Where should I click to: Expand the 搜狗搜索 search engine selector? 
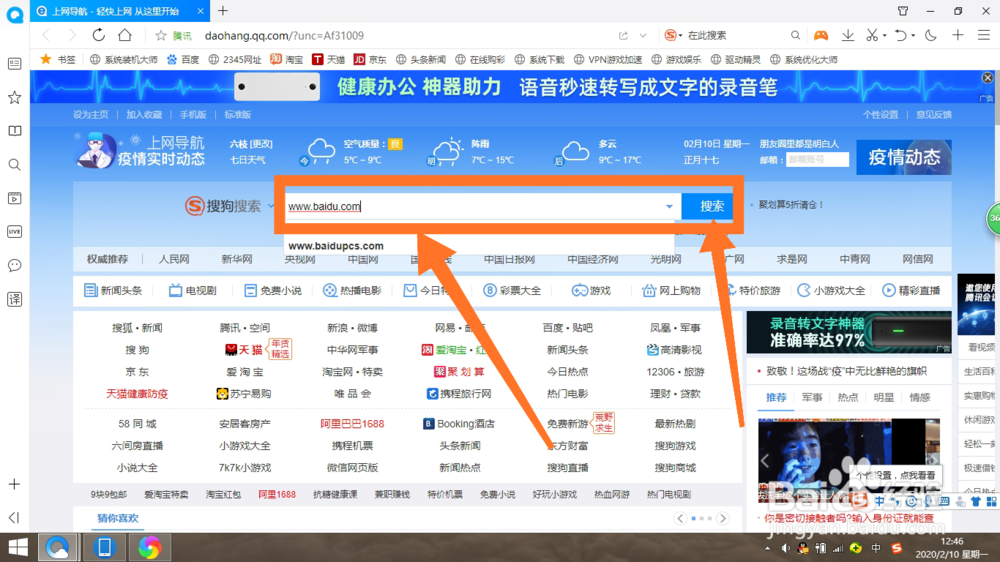click(270, 206)
